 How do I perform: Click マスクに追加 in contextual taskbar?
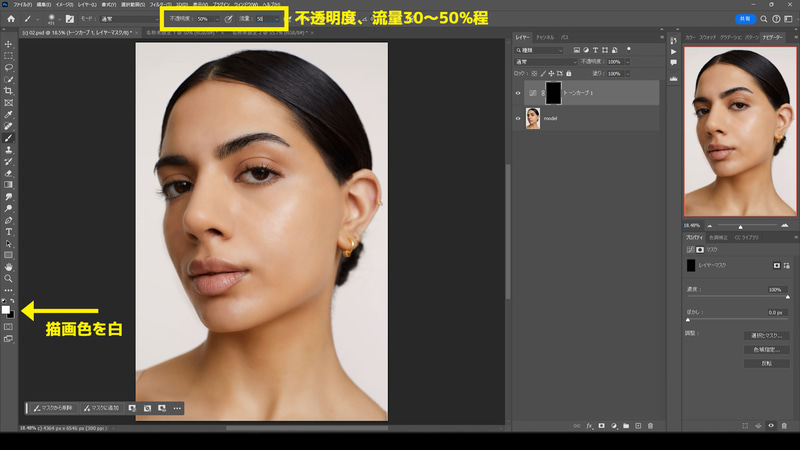102,408
